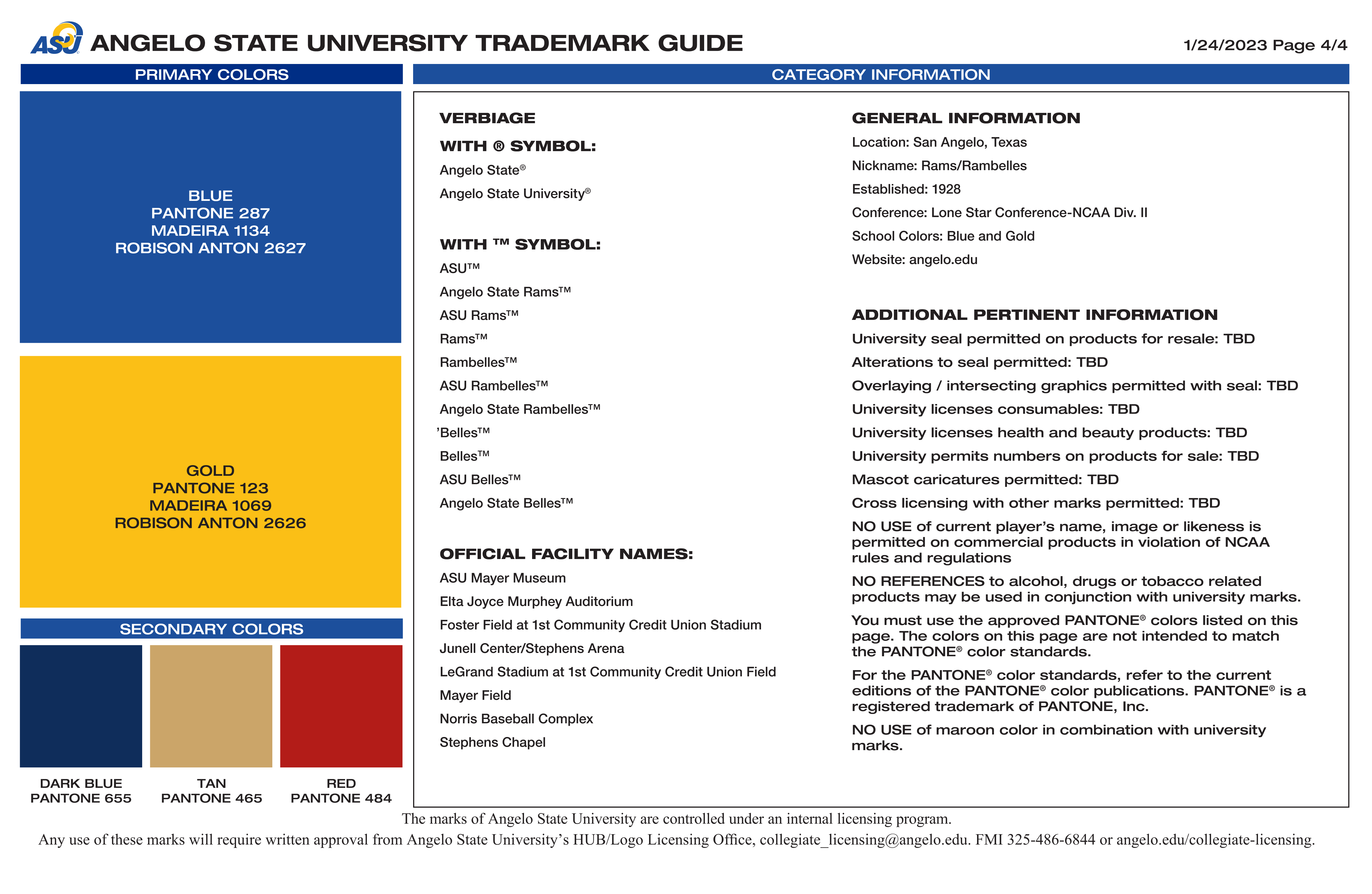Click the 'Angelo State Belles™' entry
The image size is (1372, 894).
[x=506, y=503]
